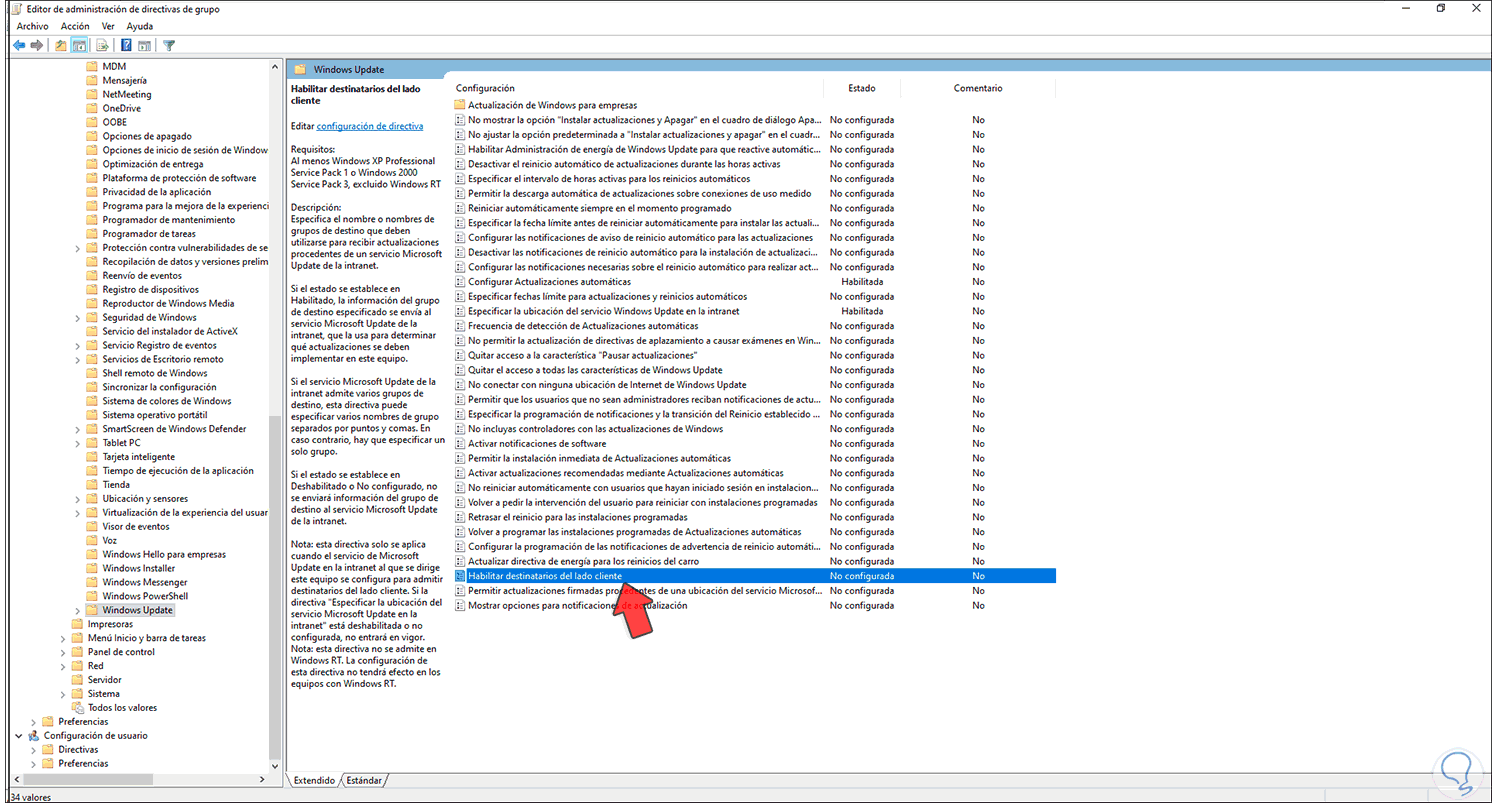1500x803 pixels.
Task: Expand 'Protección contra vulnerabilidades' tree node
Action: click(x=78, y=248)
